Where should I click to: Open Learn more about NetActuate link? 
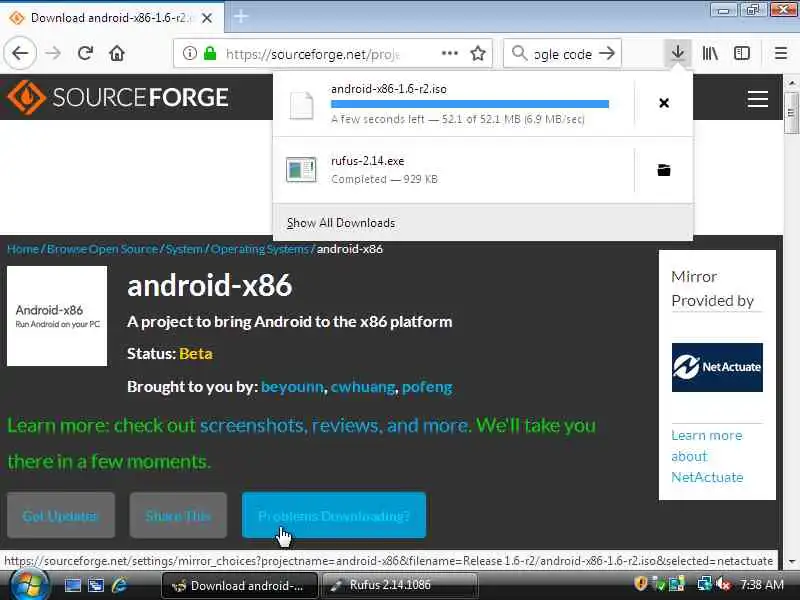click(707, 456)
